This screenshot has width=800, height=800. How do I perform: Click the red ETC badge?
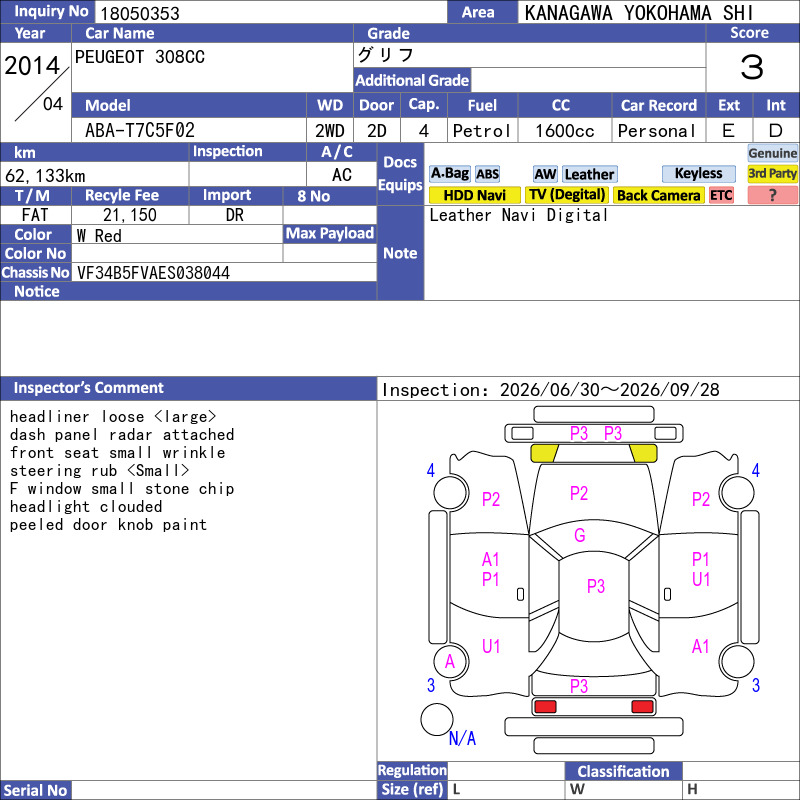pos(721,195)
